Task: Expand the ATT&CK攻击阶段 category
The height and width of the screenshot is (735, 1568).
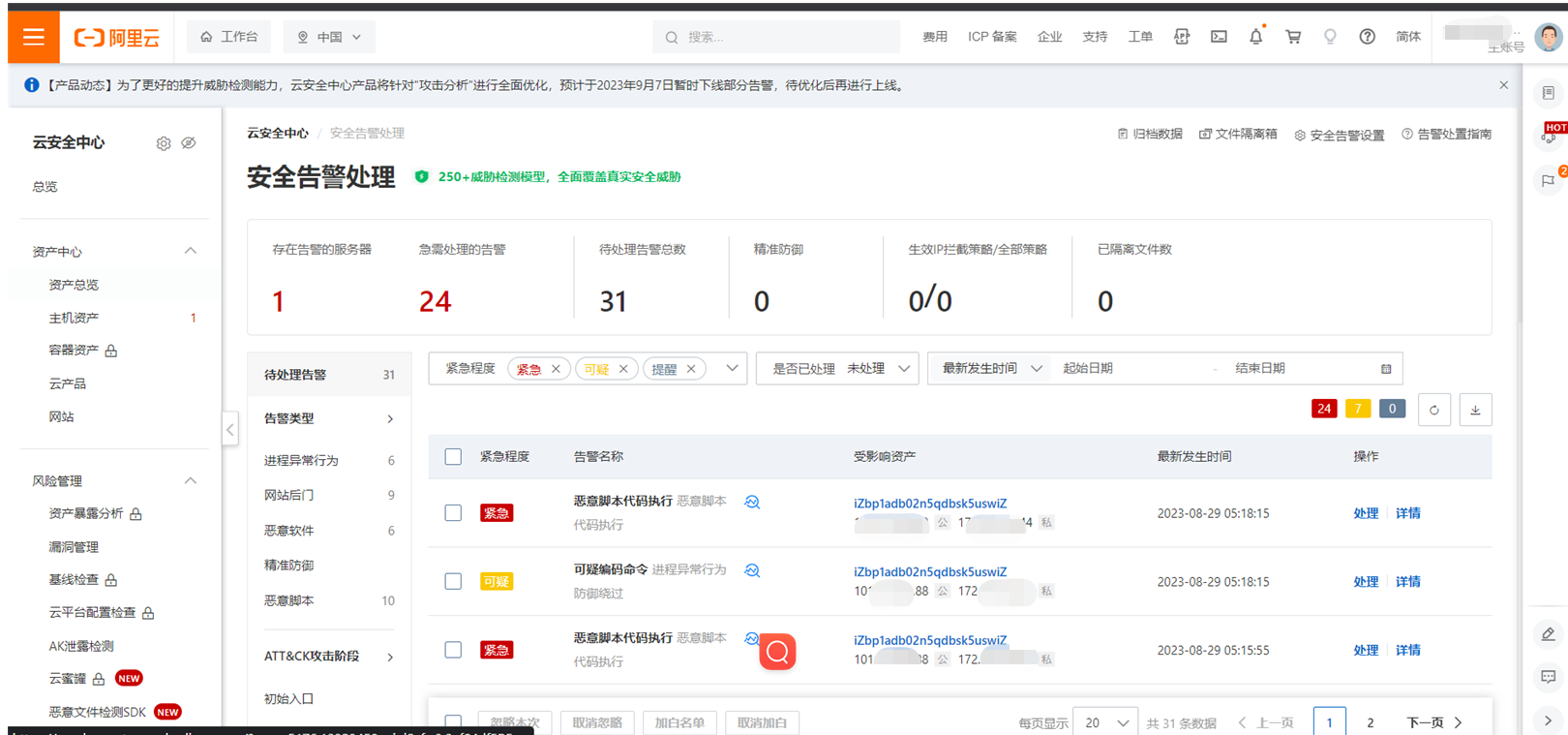Action: click(390, 657)
